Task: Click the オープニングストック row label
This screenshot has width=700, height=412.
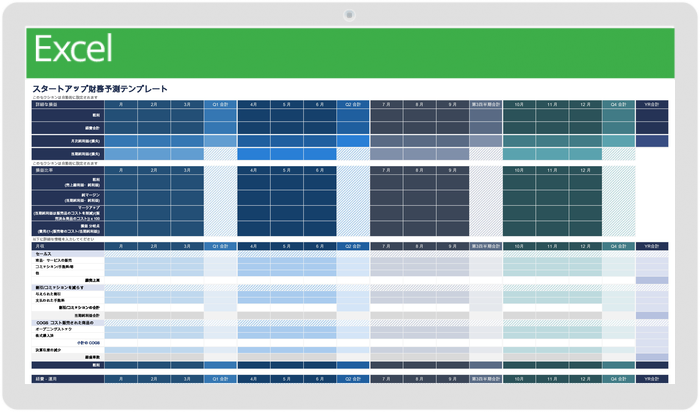Action: click(57, 330)
